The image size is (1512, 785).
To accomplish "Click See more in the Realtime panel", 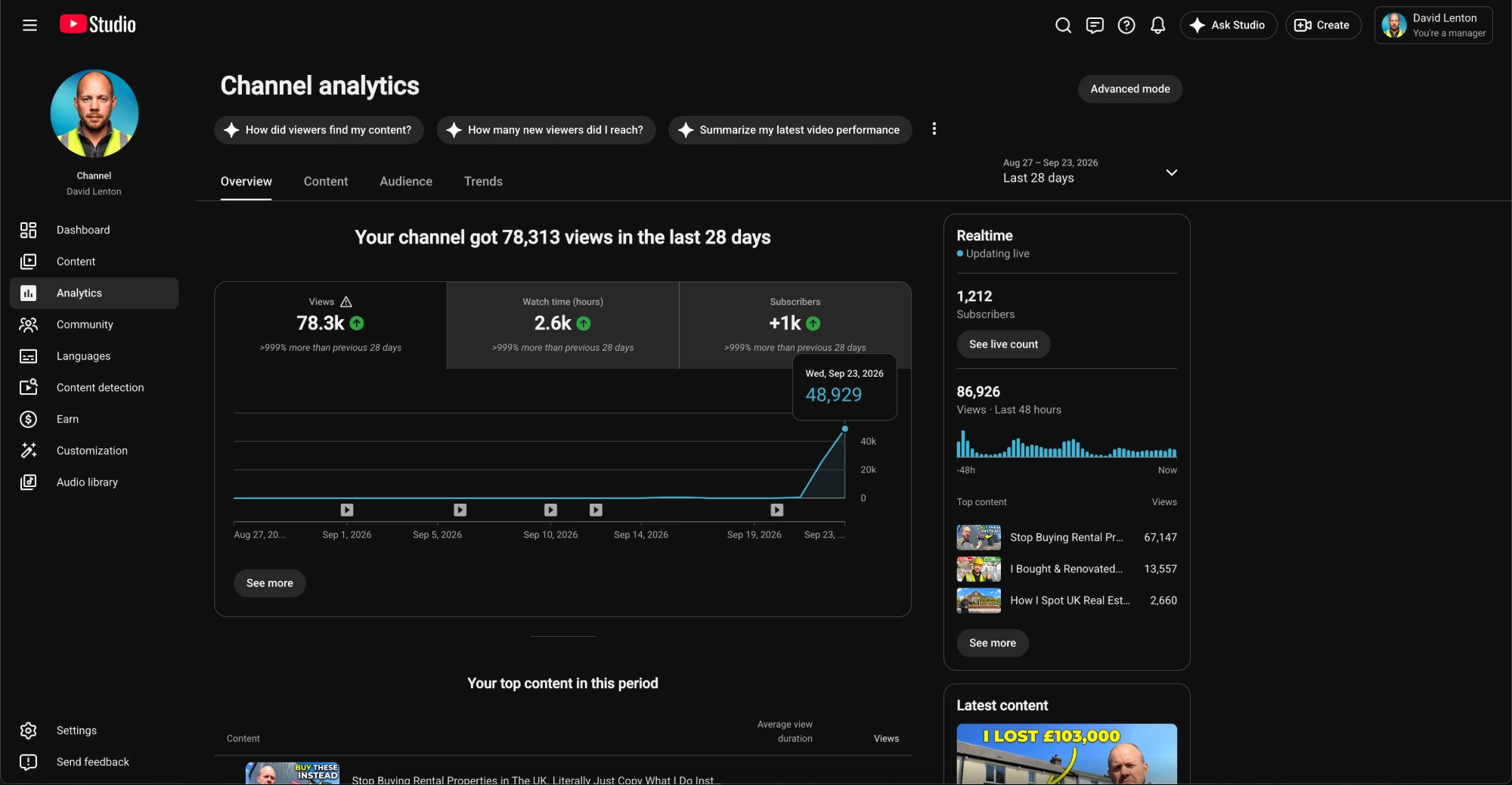I will point(993,643).
